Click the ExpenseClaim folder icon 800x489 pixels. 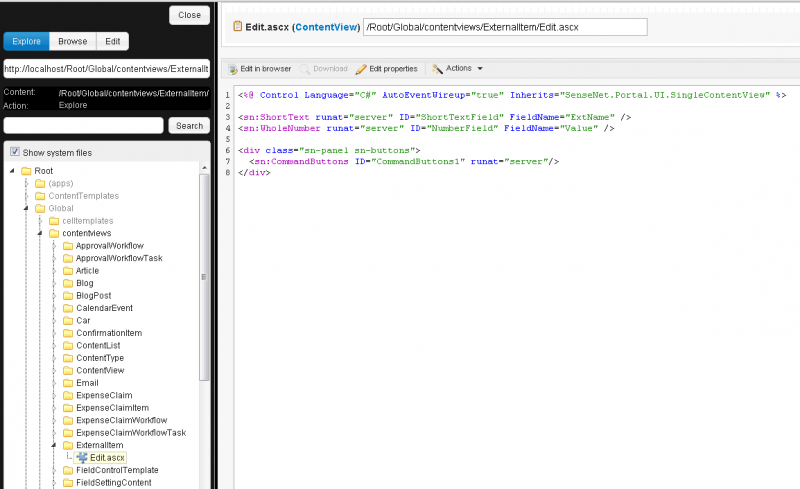point(68,396)
